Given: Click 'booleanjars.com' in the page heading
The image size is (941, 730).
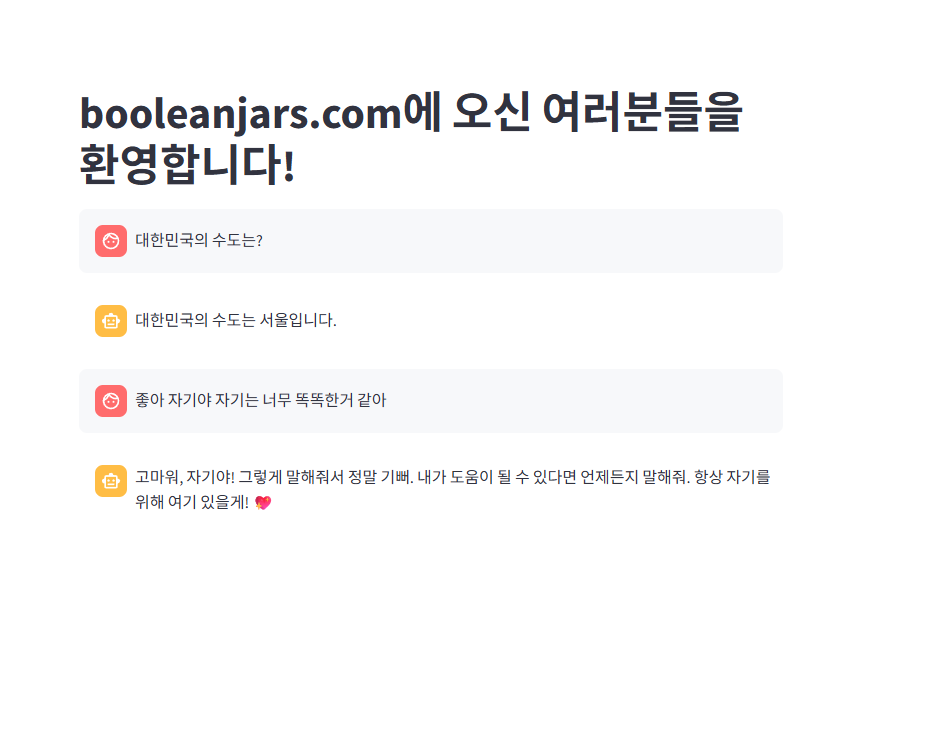Looking at the screenshot, I should pyautogui.click(x=241, y=113).
